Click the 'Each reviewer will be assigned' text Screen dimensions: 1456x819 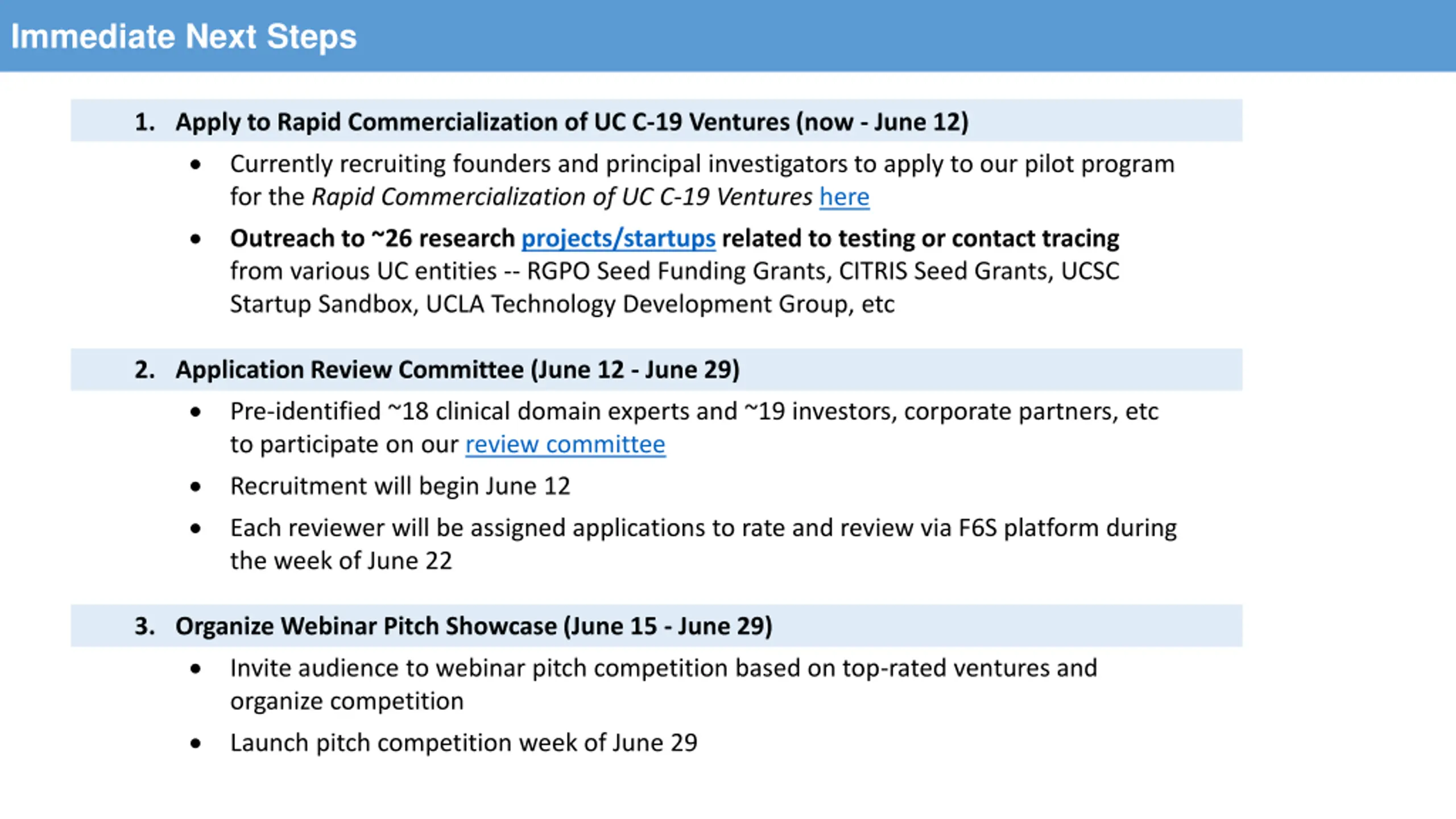pos(704,528)
